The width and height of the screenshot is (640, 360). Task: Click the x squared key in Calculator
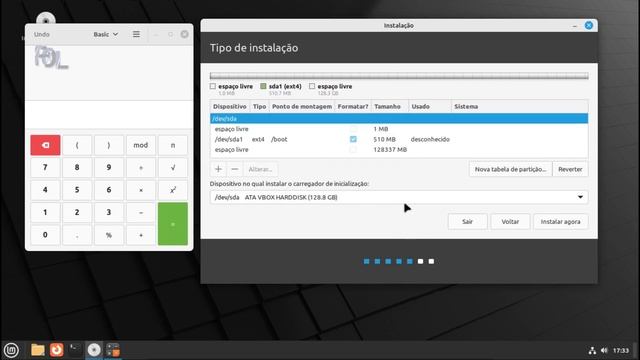[x=173, y=190]
